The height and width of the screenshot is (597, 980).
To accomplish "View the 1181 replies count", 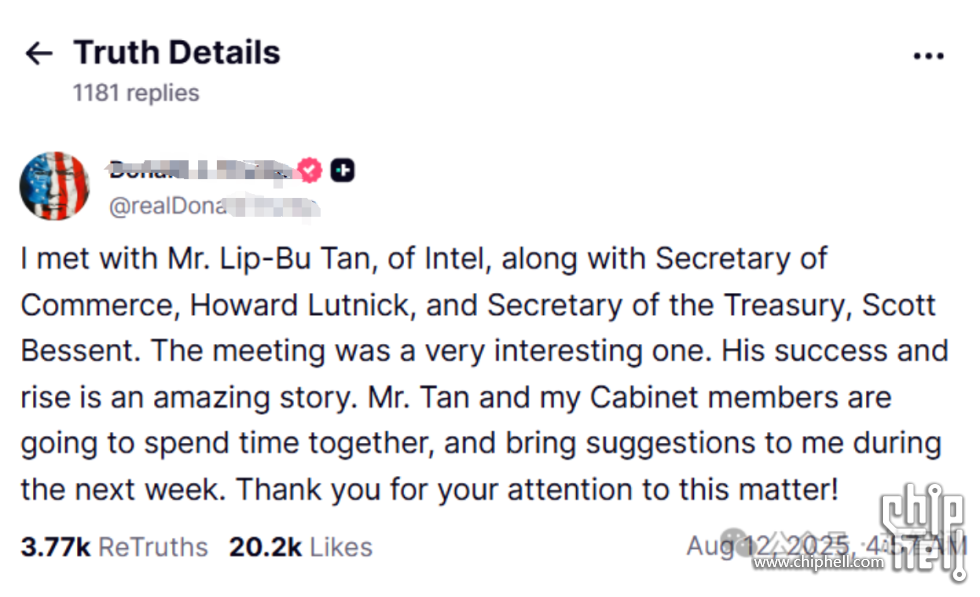I will [x=136, y=93].
